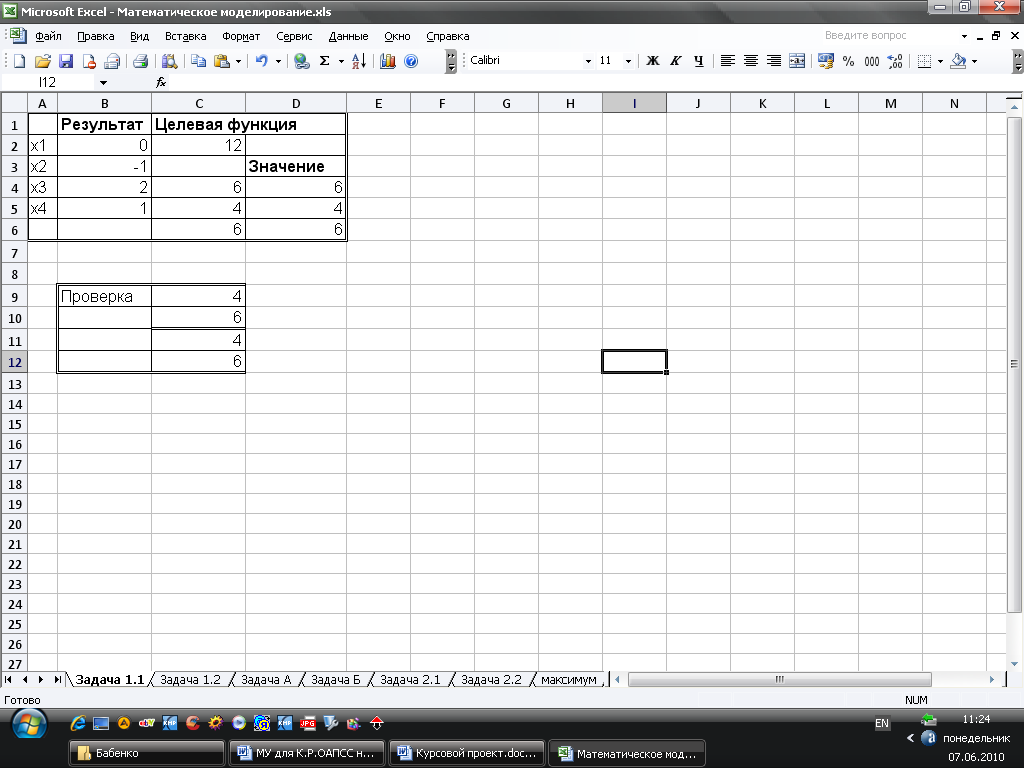Open Бабенко folder taskbar button

(x=146, y=753)
